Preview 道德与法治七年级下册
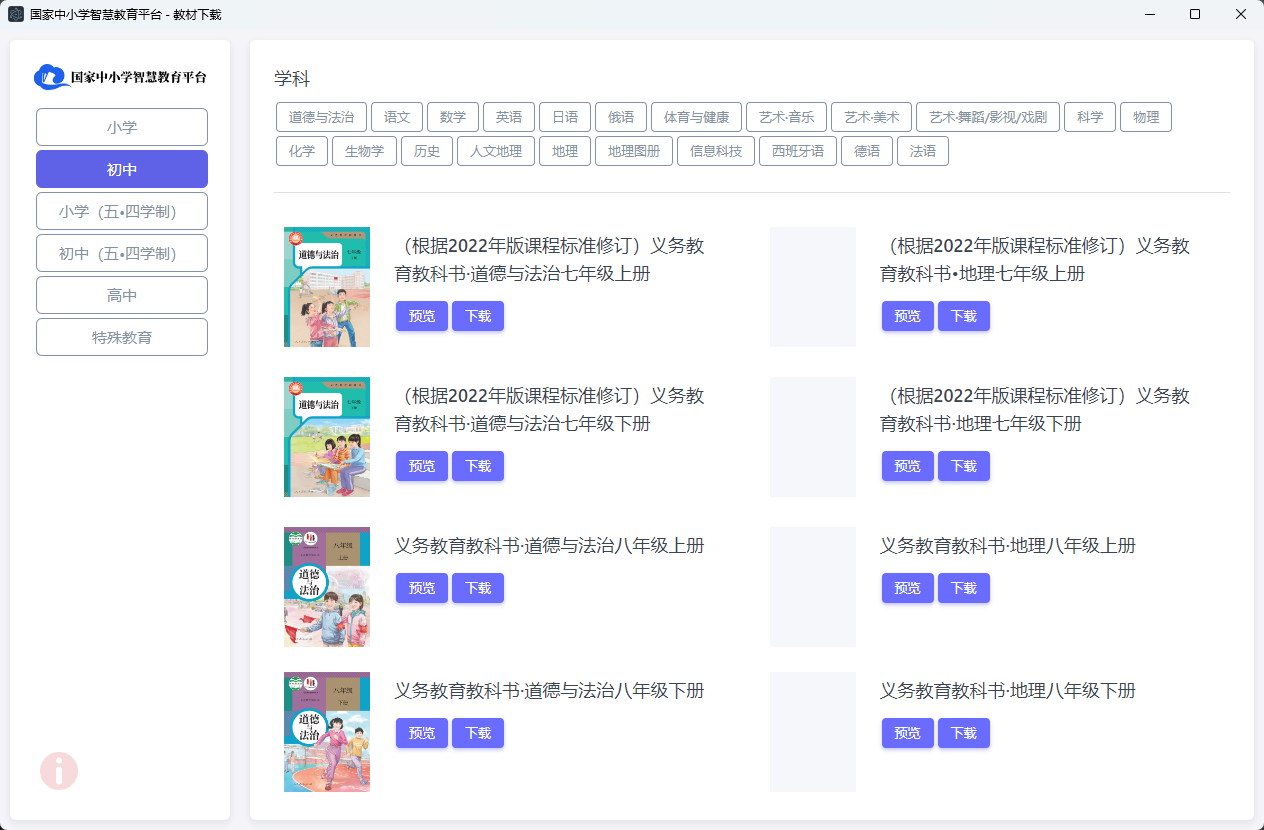The image size is (1264, 830). coord(422,466)
